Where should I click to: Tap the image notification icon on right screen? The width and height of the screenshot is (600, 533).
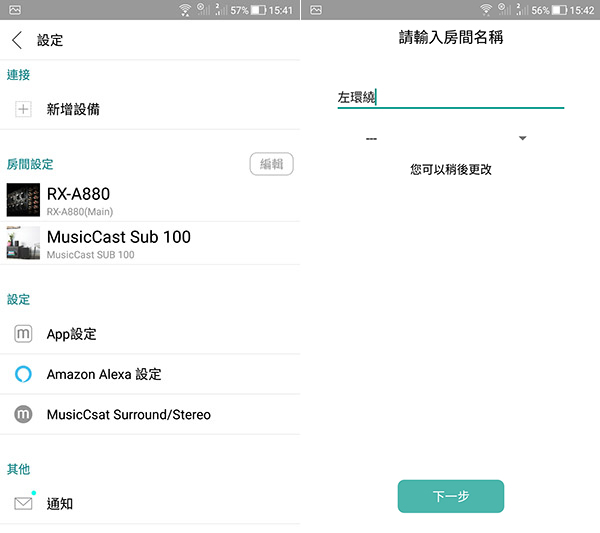pyautogui.click(x=316, y=10)
